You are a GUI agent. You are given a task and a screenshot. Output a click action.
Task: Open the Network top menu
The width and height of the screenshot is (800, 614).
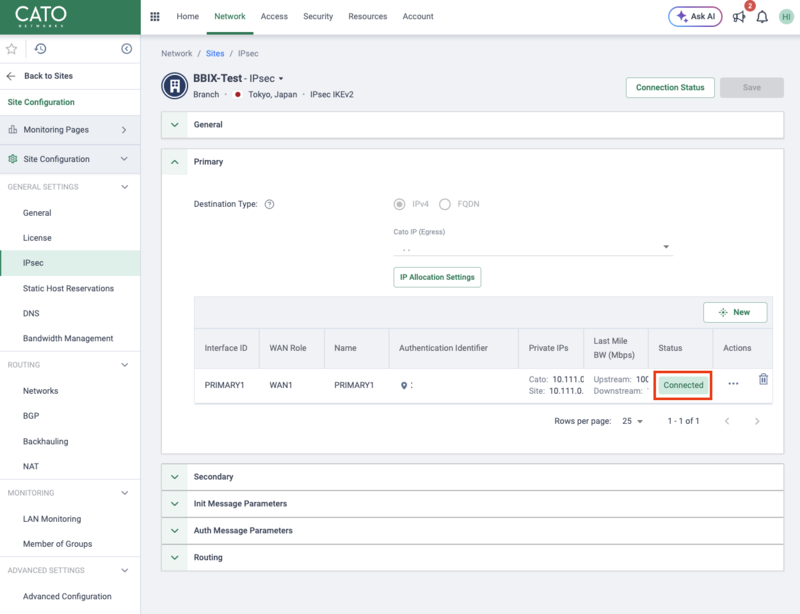coord(230,16)
